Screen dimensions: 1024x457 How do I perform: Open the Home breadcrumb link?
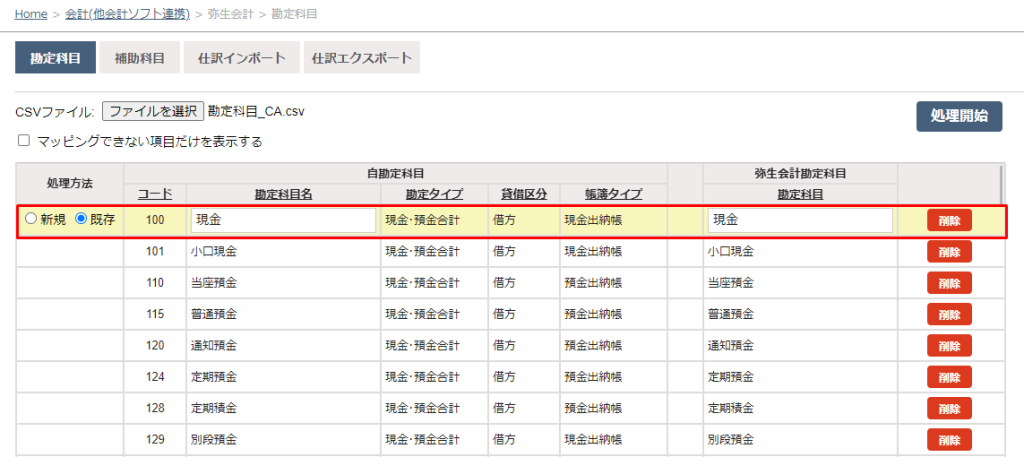click(31, 14)
